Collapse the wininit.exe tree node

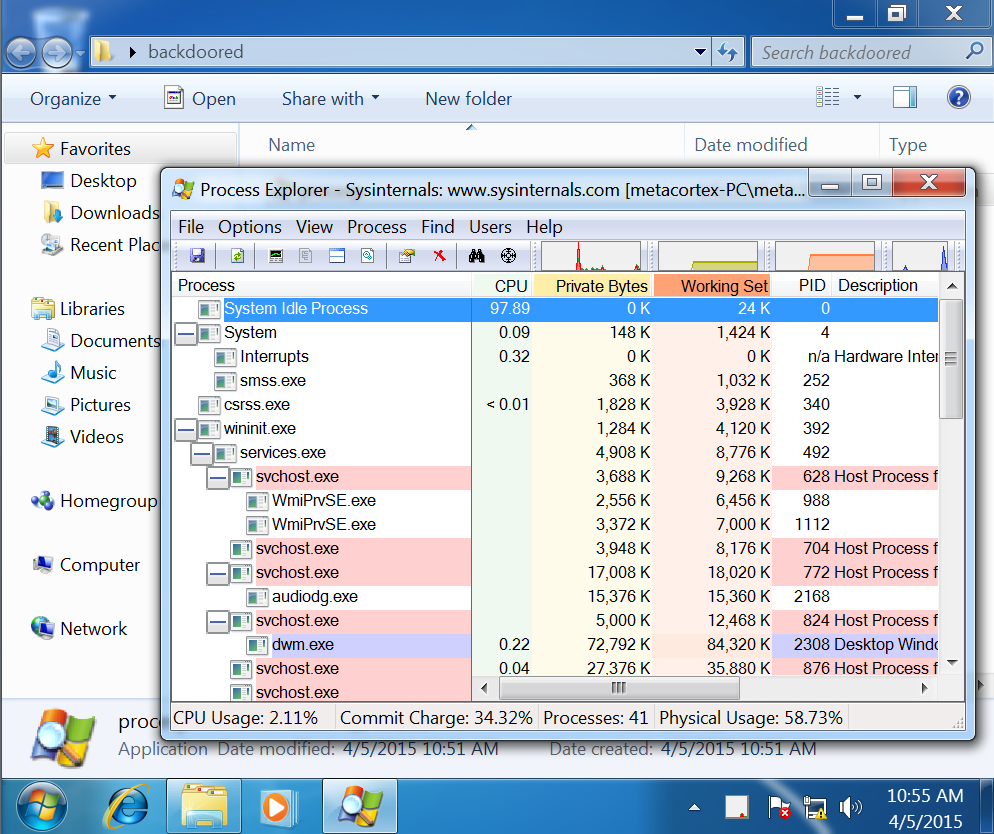coord(185,429)
